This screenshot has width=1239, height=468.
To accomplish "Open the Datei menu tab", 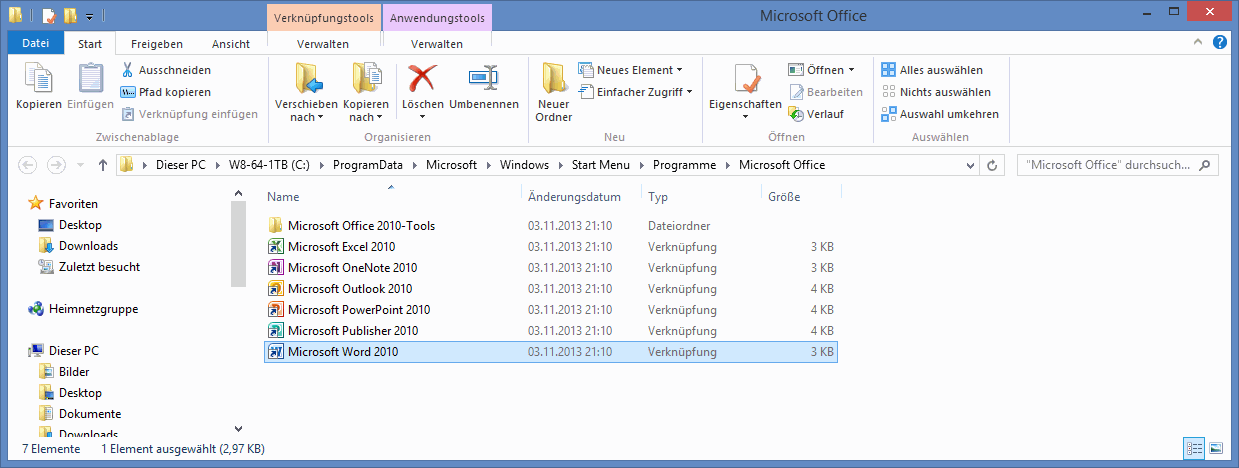I will pos(36,44).
